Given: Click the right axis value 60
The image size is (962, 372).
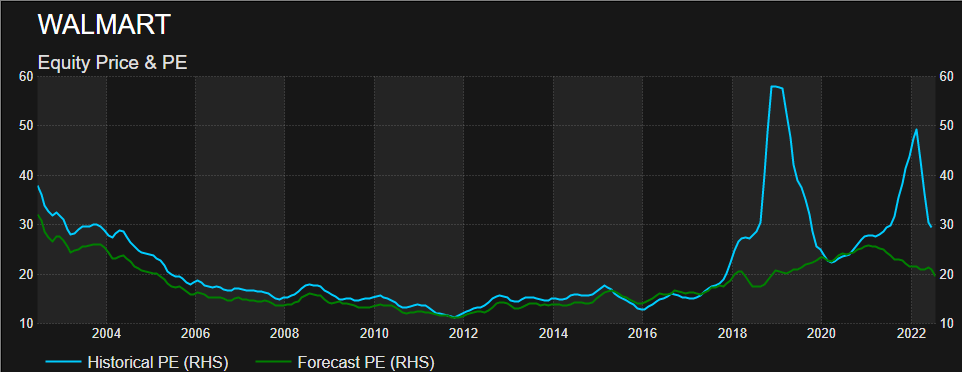Looking at the screenshot, I should 946,76.
